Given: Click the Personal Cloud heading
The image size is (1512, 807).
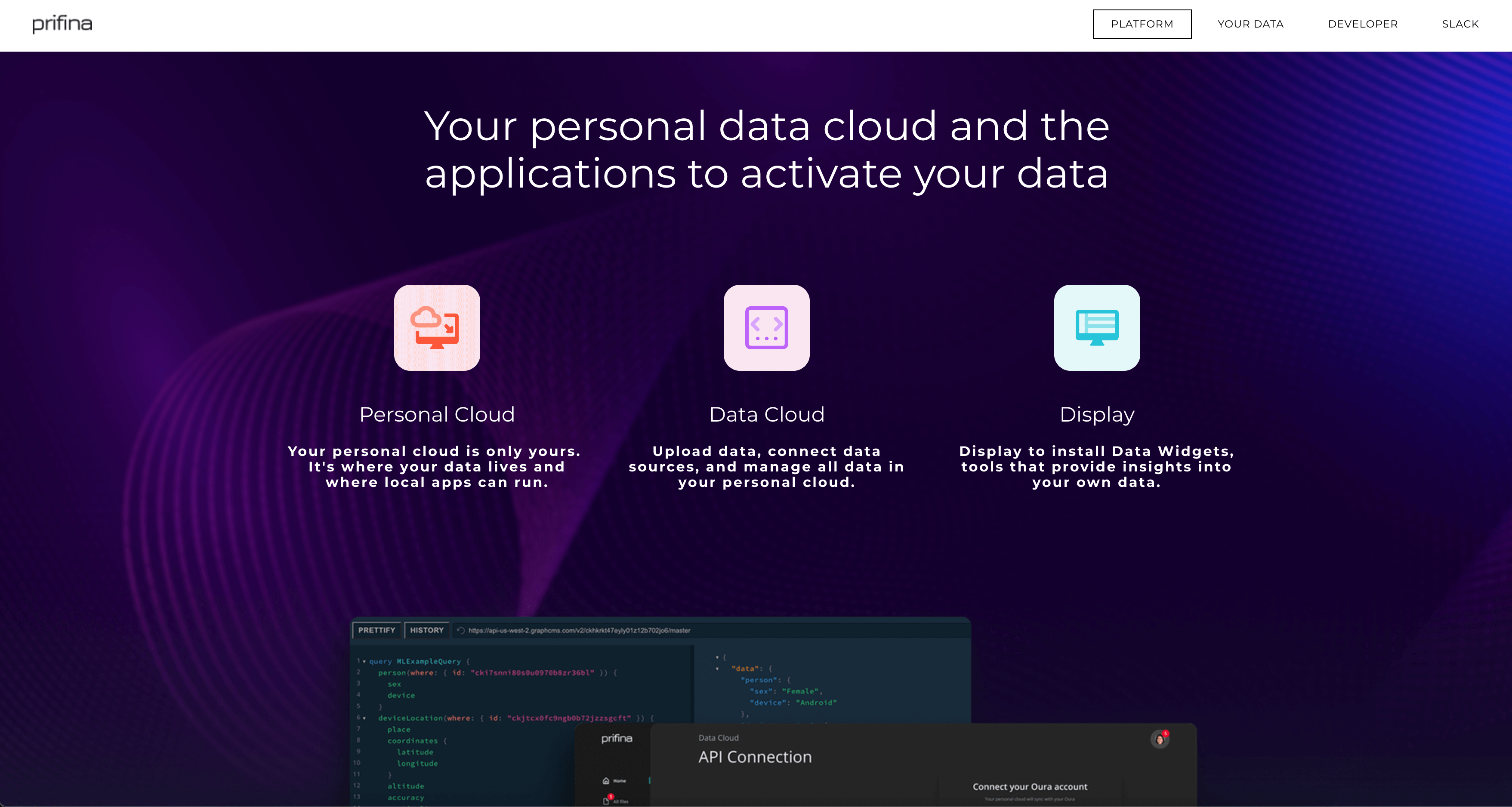Looking at the screenshot, I should click(x=437, y=414).
